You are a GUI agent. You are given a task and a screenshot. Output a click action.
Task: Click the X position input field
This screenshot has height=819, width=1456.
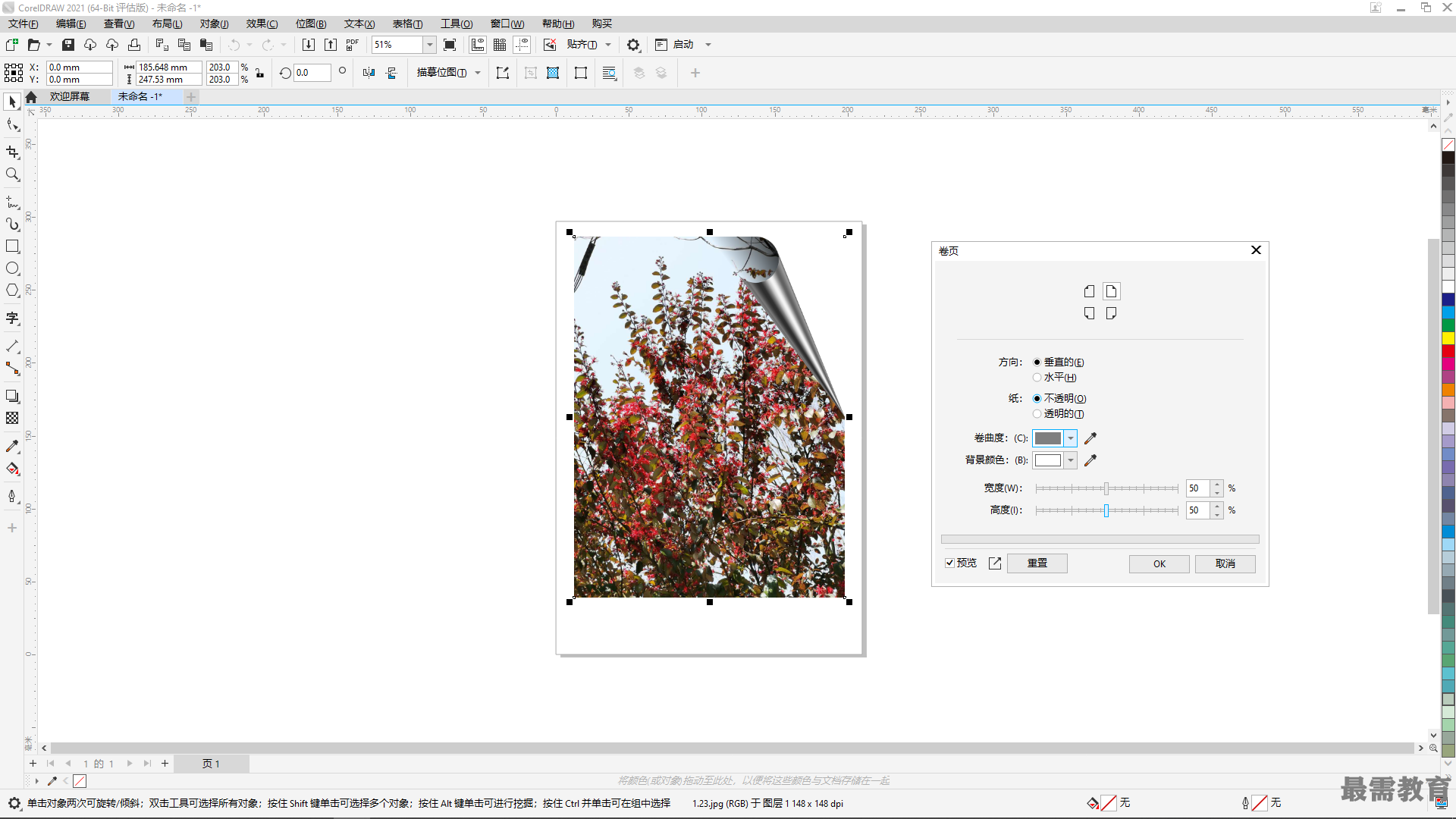click(79, 67)
